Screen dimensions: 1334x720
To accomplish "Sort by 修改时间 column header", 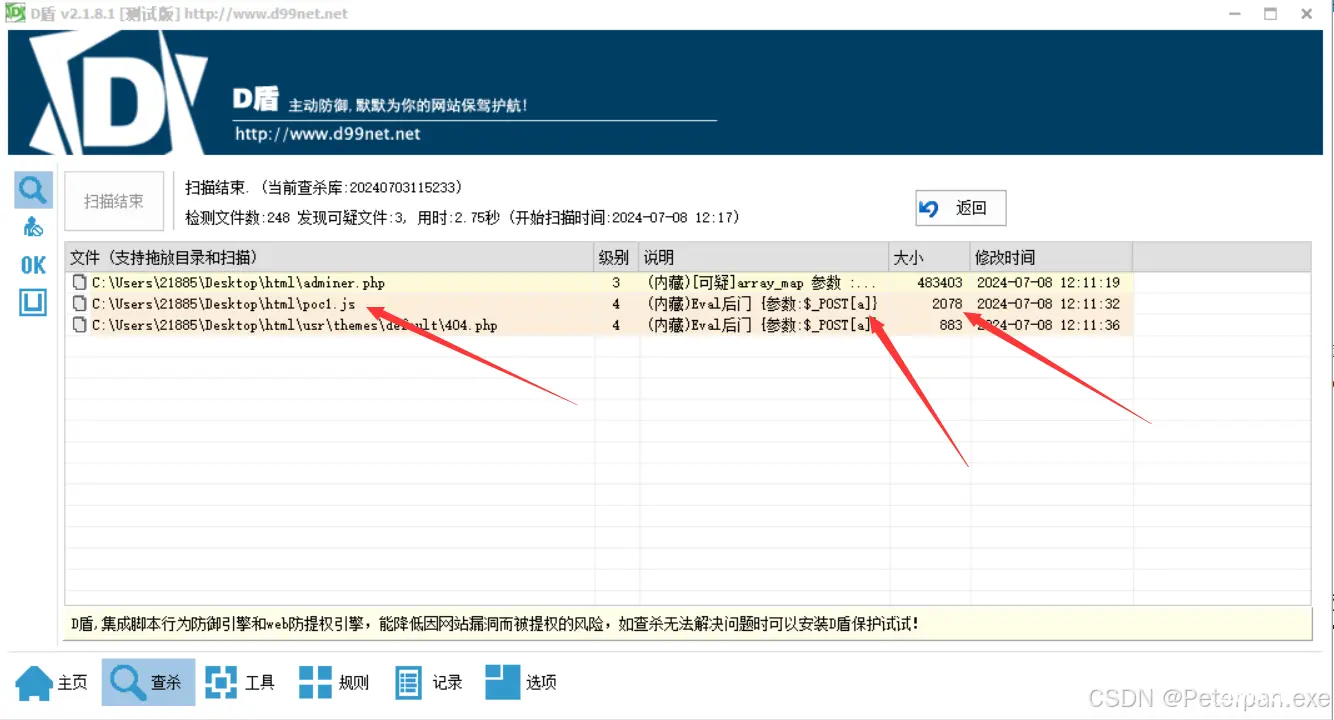I will point(1051,257).
